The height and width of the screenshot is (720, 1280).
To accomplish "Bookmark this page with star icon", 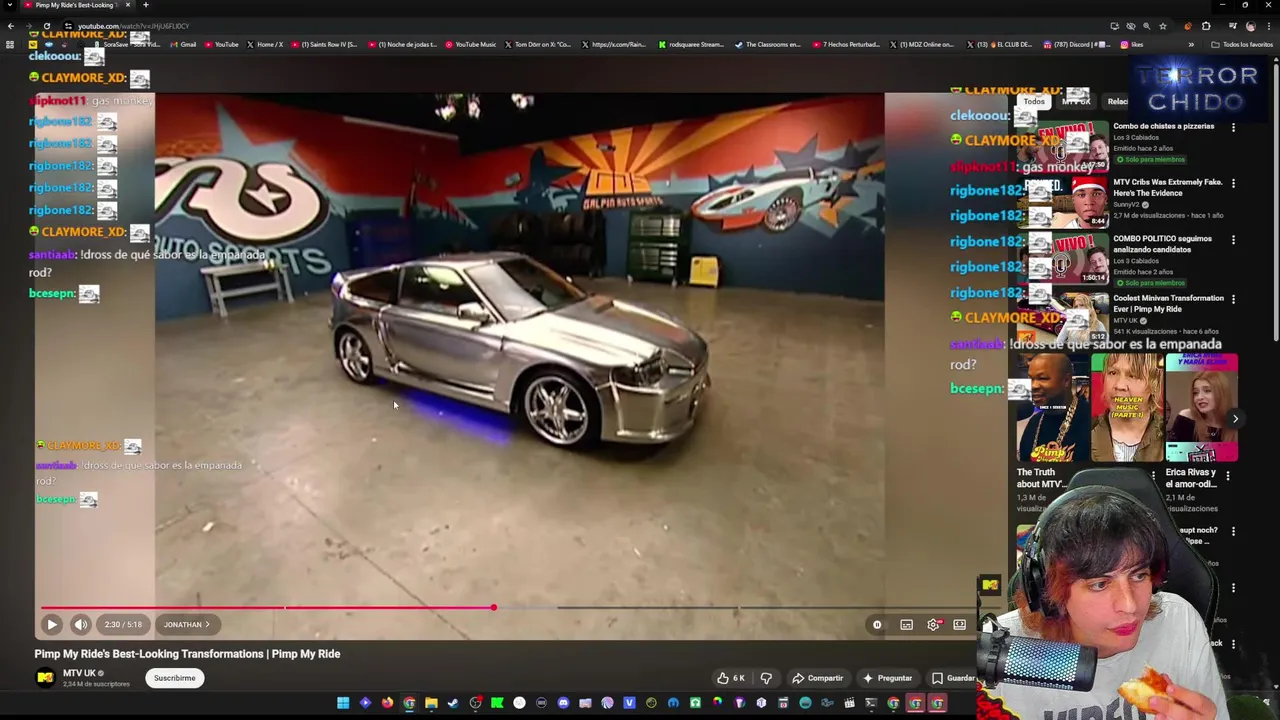I will pos(1163,26).
